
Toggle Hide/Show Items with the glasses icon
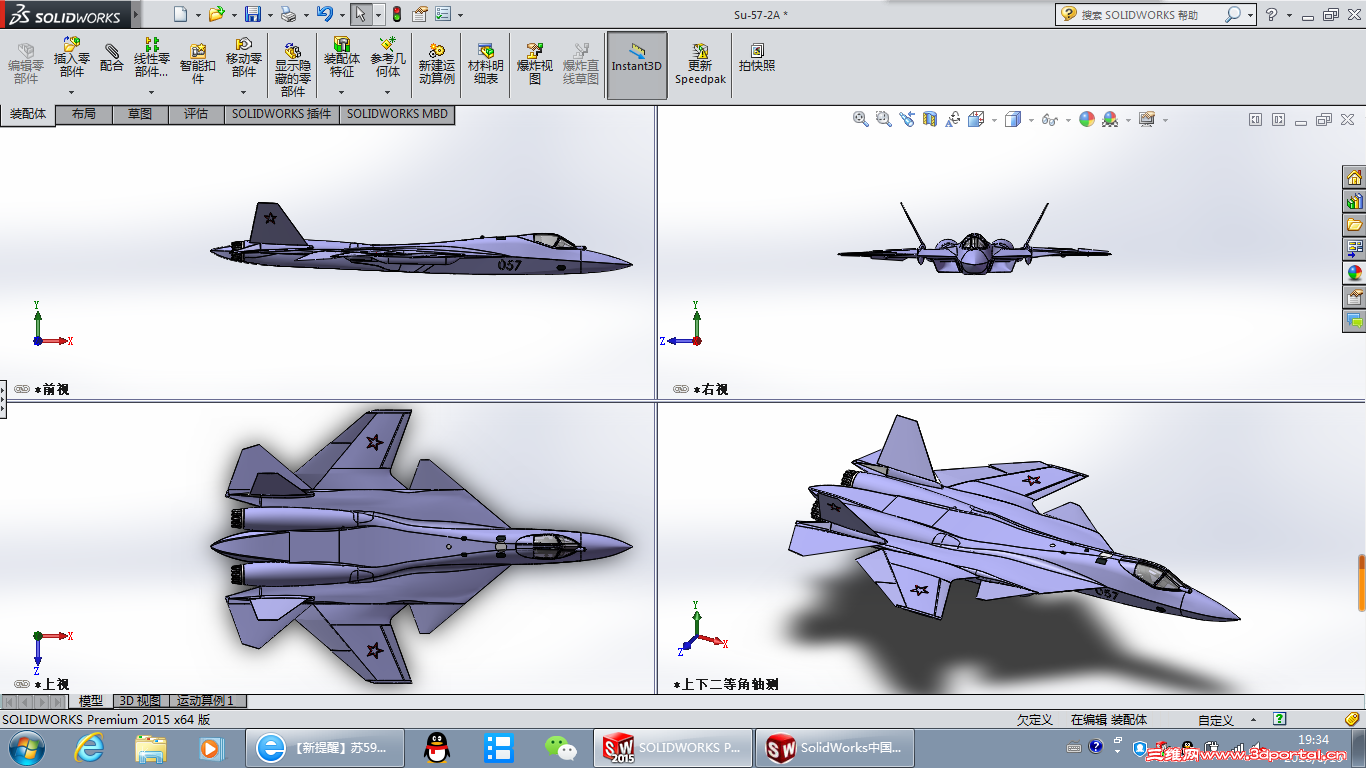tap(1048, 118)
